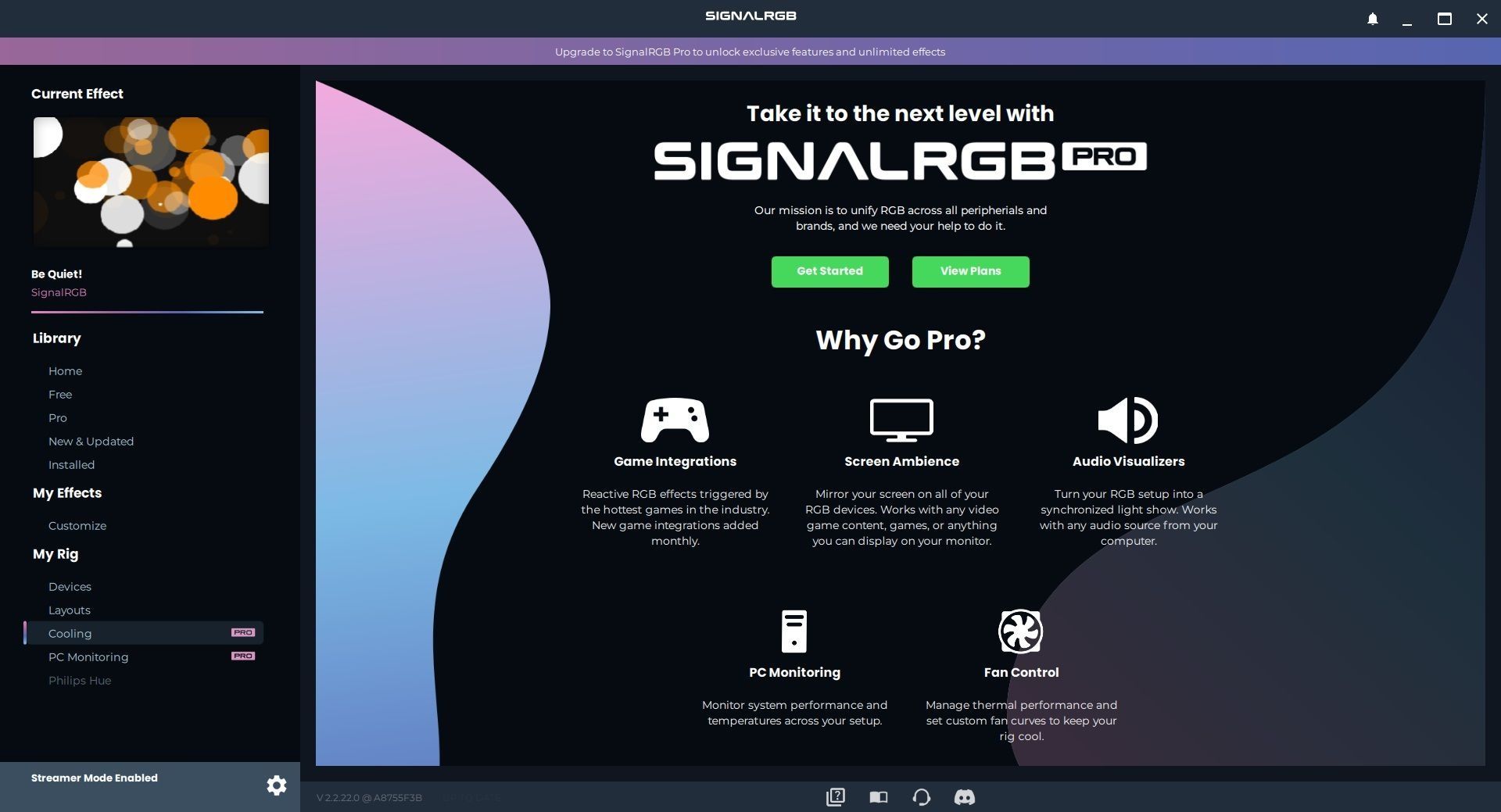Image resolution: width=1501 pixels, height=812 pixels.
Task: Open the Discord icon
Action: coord(965,797)
